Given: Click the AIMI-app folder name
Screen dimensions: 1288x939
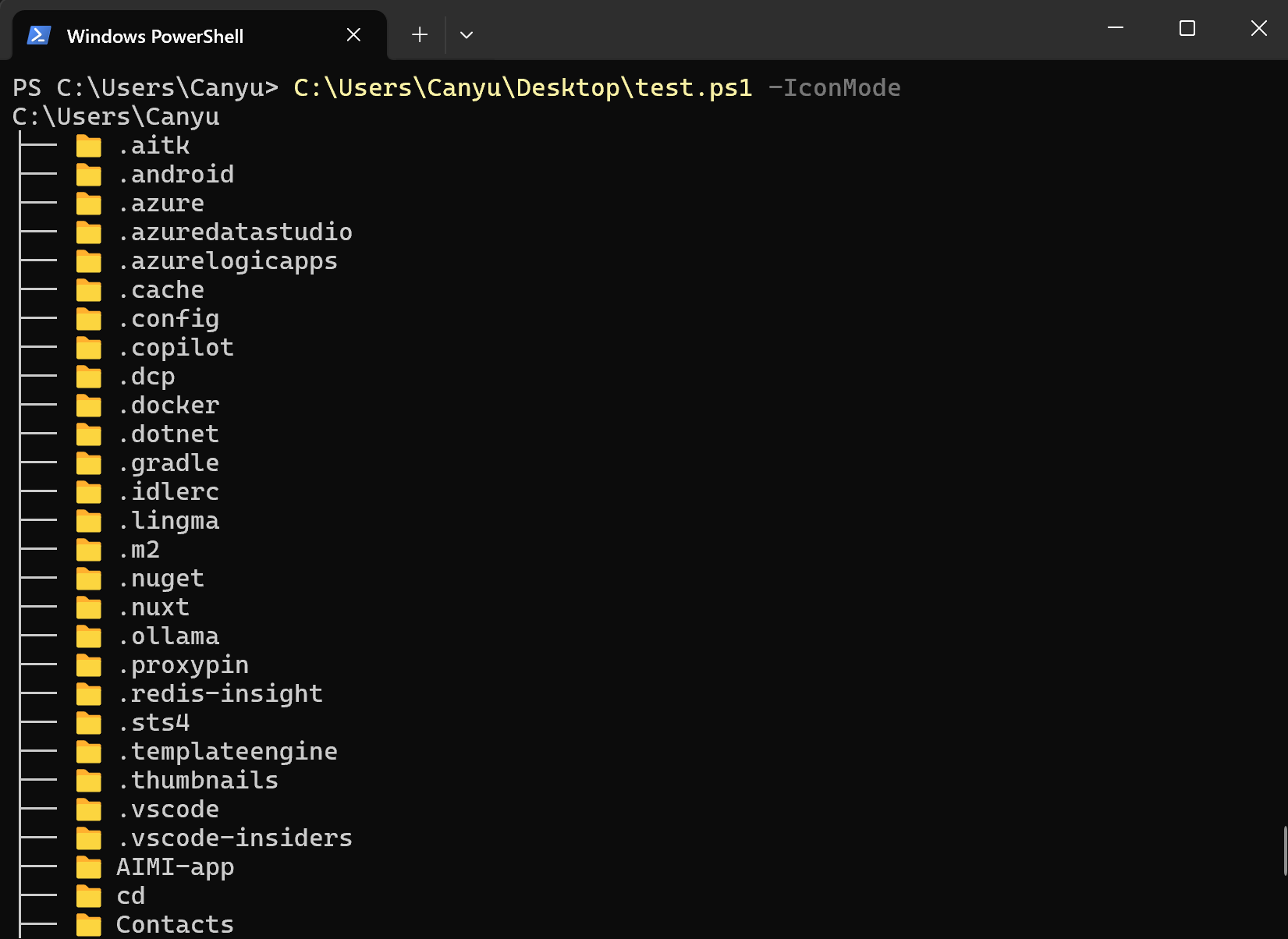Looking at the screenshot, I should click(176, 867).
